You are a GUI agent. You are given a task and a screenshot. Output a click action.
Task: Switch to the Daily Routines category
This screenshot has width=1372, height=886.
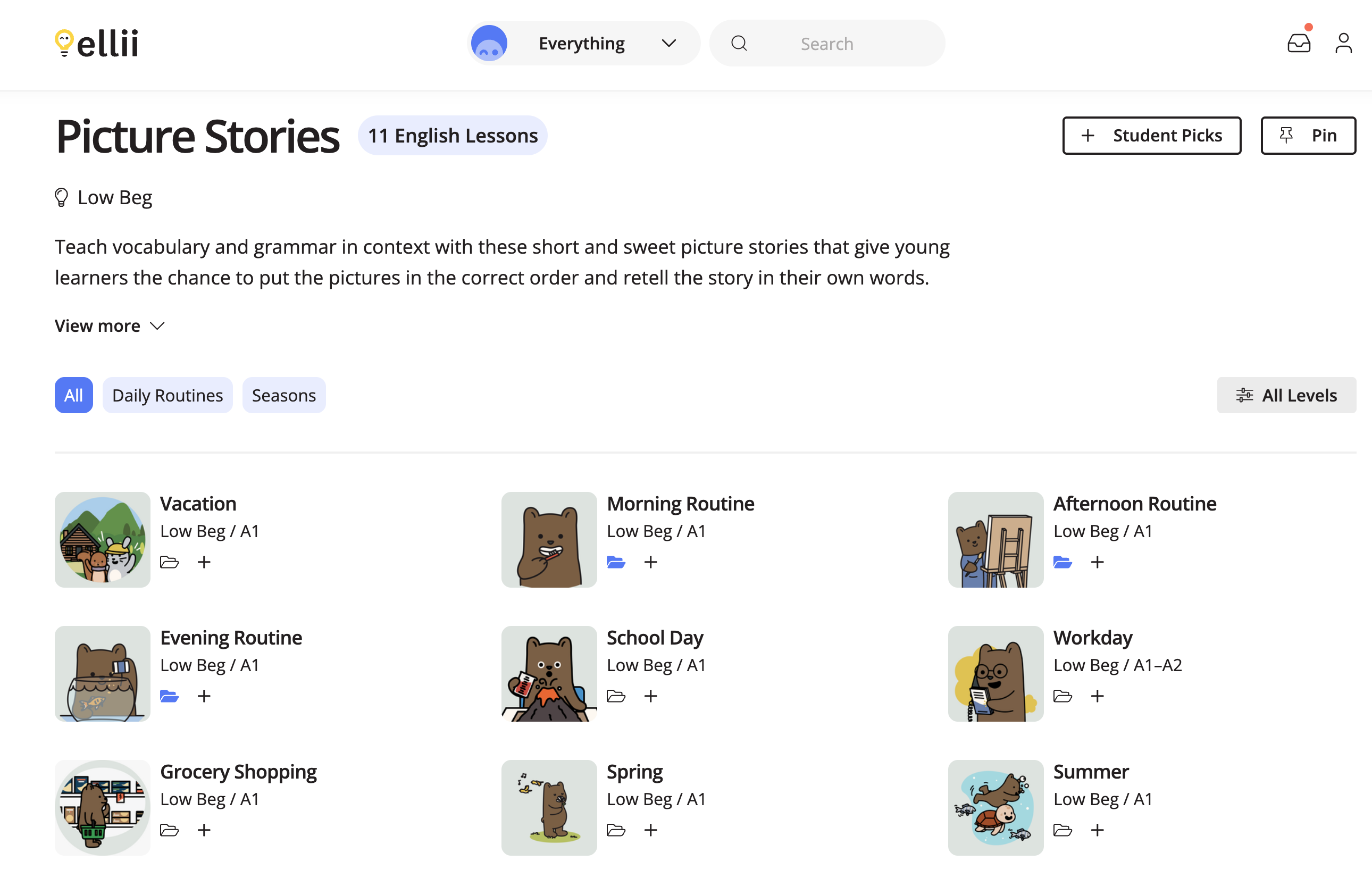168,395
